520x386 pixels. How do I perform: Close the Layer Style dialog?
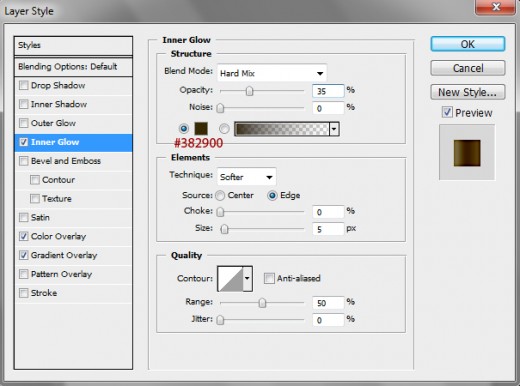point(496,7)
